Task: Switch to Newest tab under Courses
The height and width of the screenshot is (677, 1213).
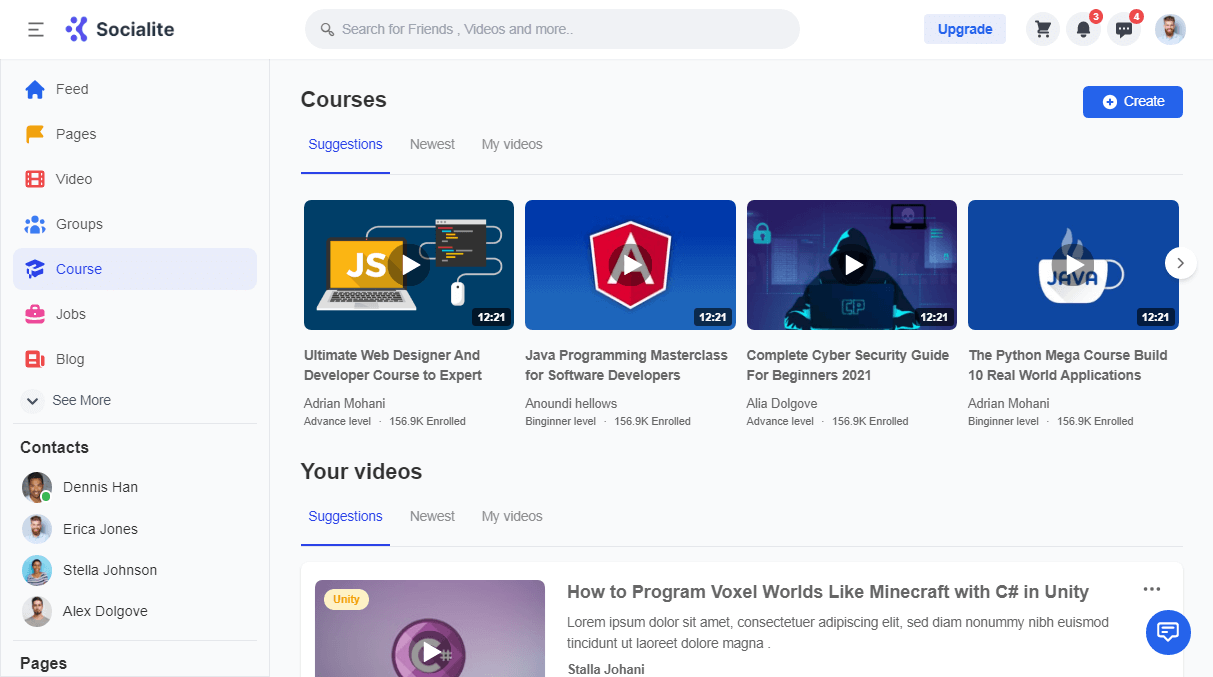Action: 432,144
